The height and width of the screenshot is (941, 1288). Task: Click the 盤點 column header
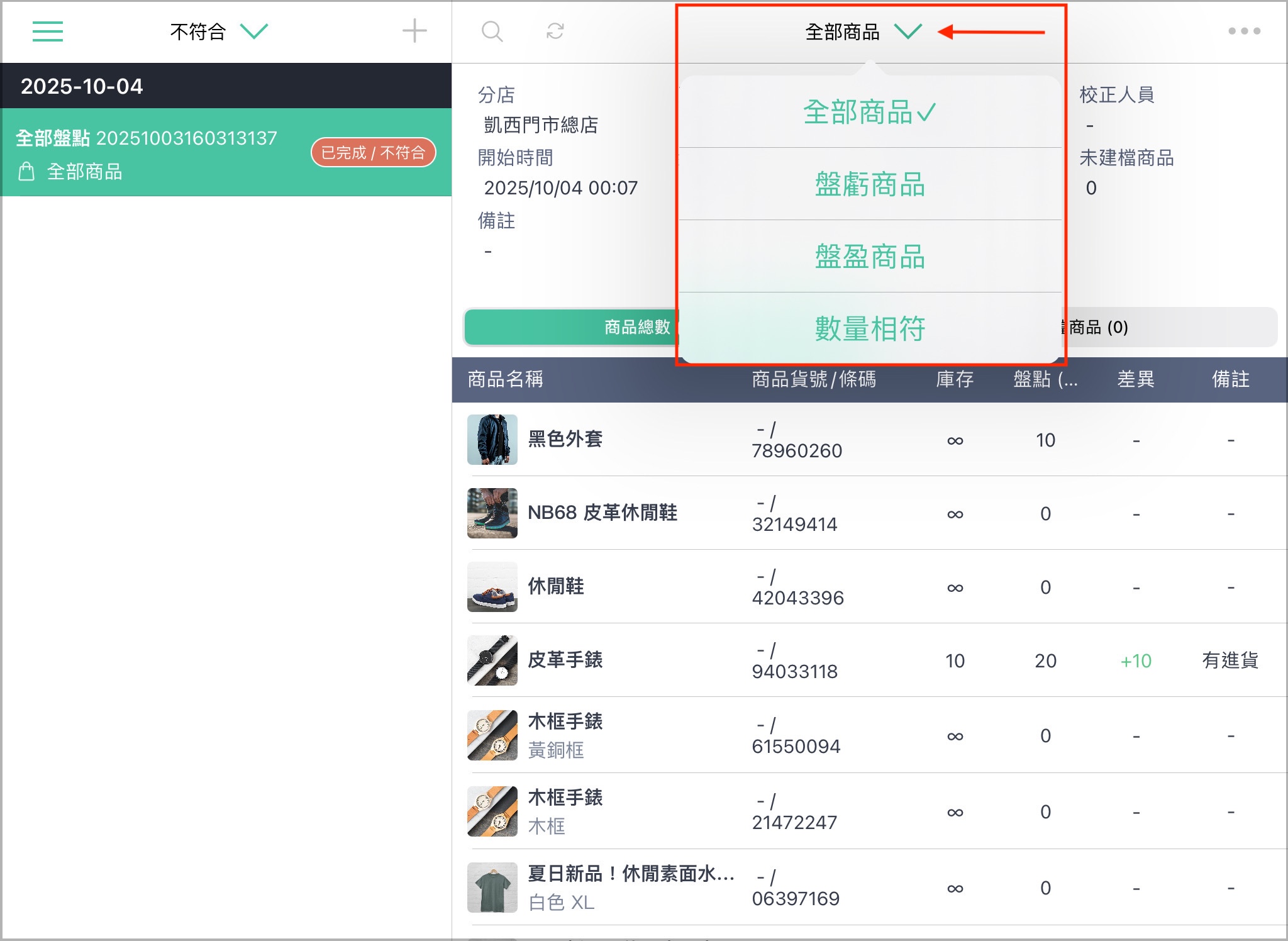click(1045, 379)
